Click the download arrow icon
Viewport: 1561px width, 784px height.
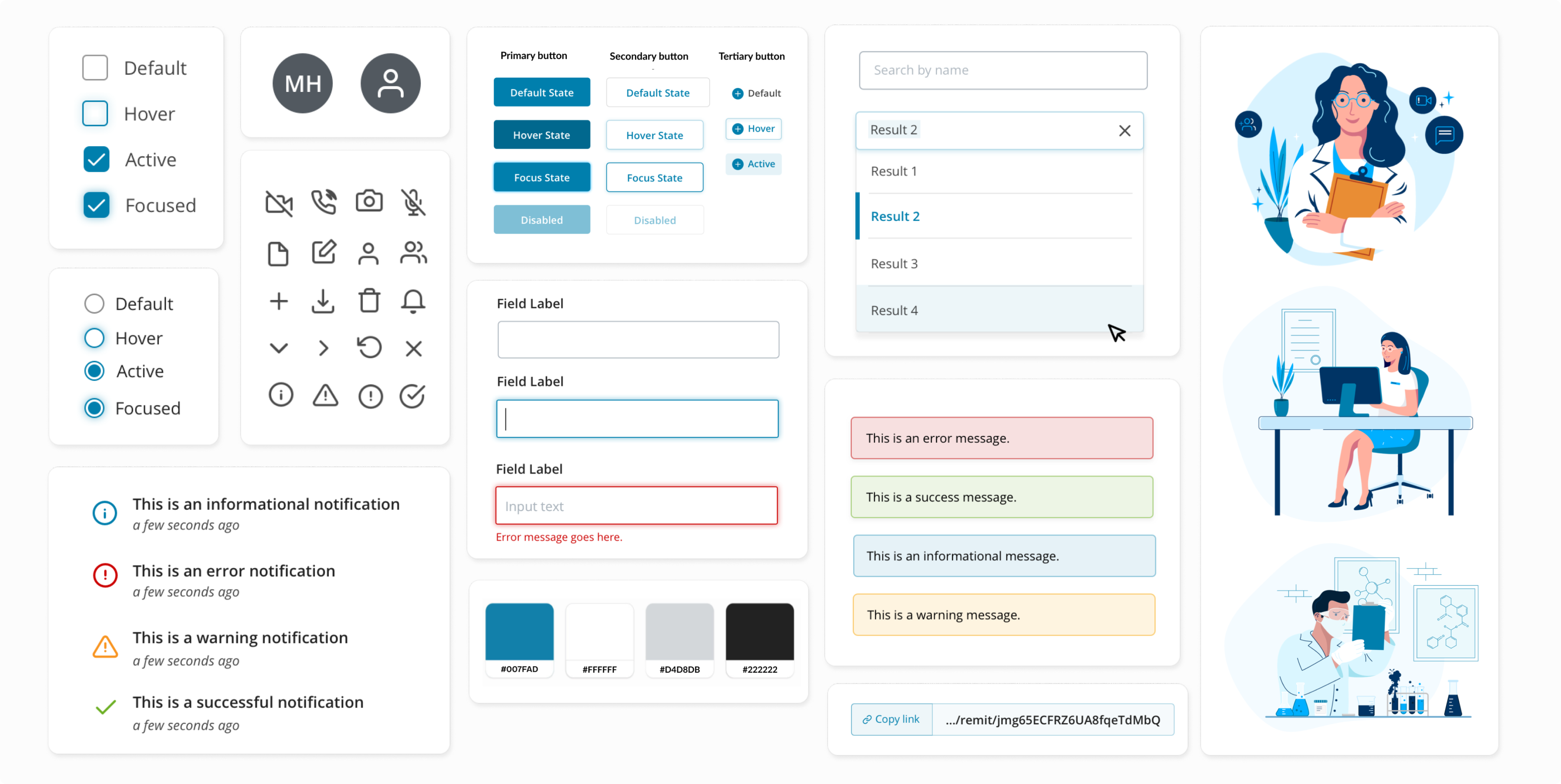(x=323, y=301)
